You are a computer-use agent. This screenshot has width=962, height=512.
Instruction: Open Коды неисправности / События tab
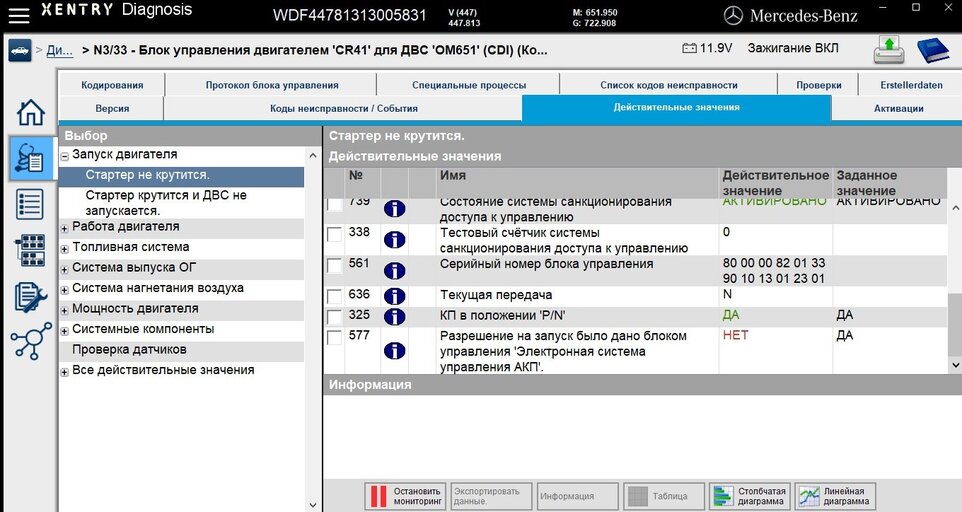tap(344, 108)
